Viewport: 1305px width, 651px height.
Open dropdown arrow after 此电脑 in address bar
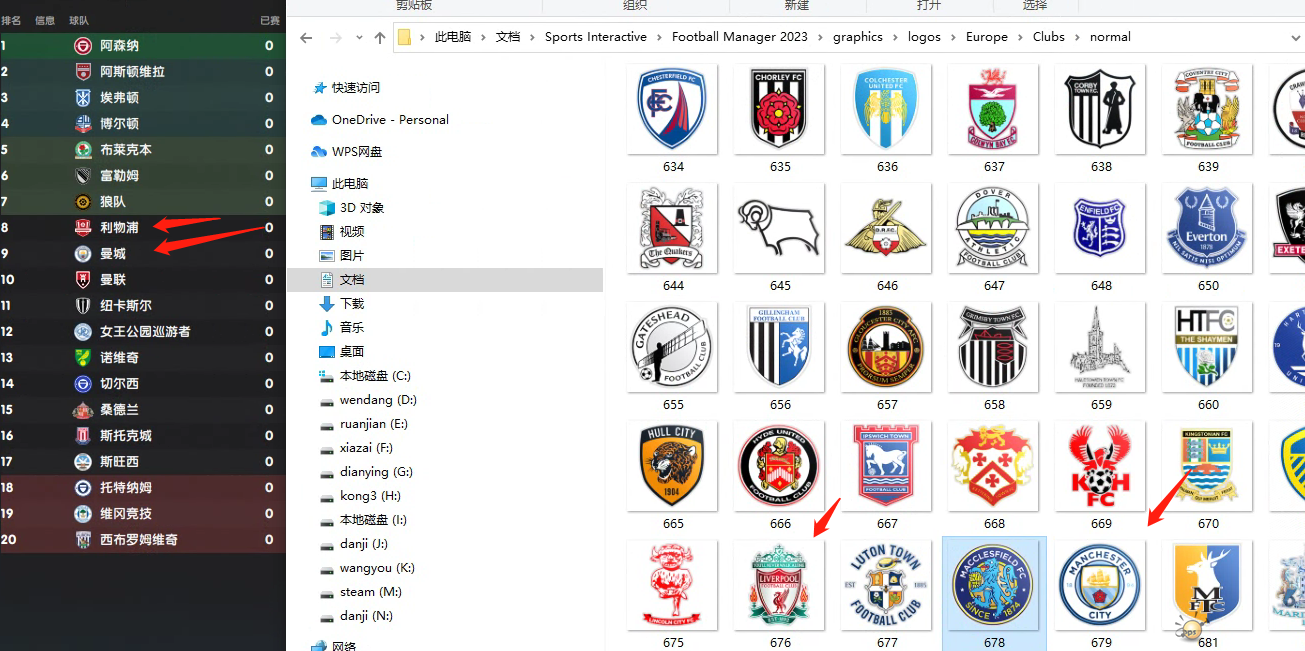click(484, 37)
